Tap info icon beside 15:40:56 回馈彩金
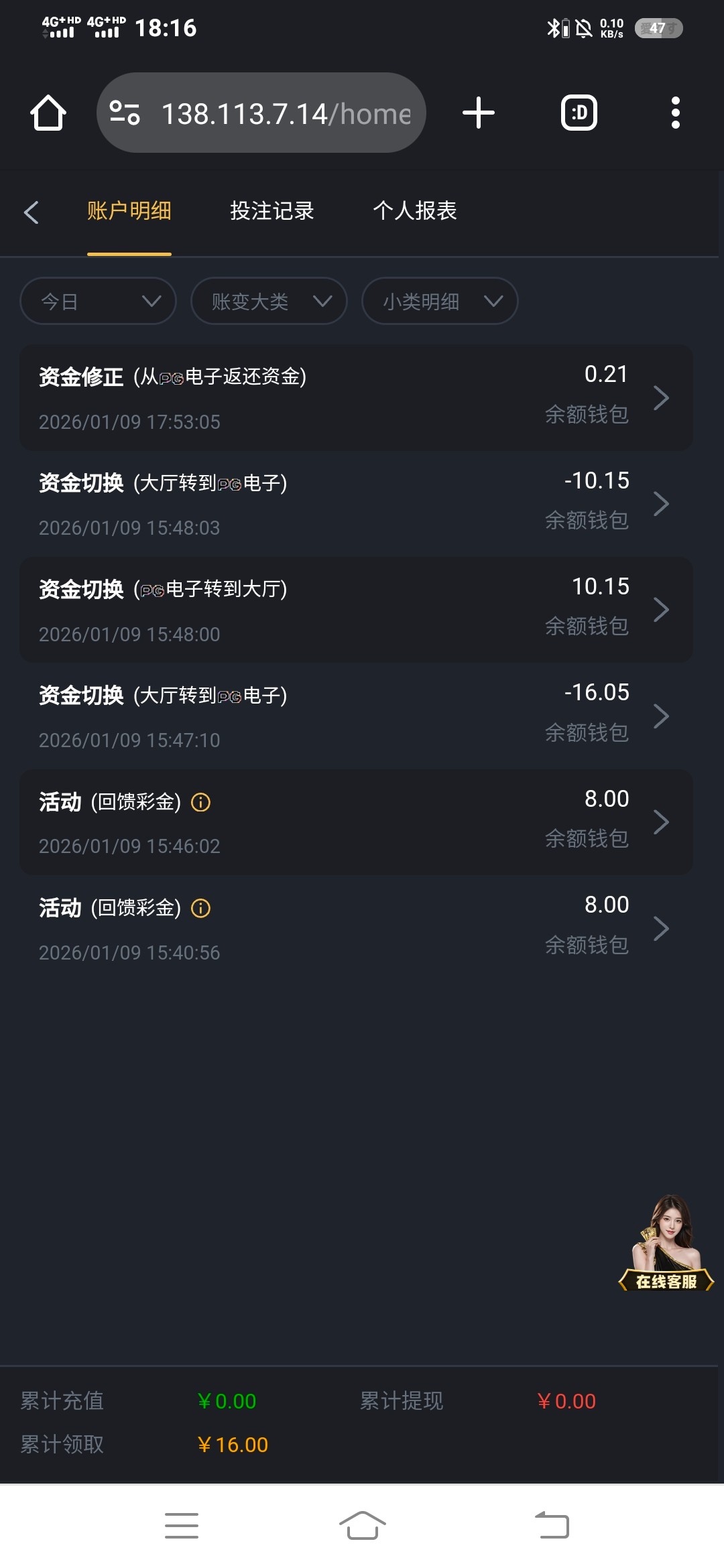The width and height of the screenshot is (724, 1568). pos(200,908)
